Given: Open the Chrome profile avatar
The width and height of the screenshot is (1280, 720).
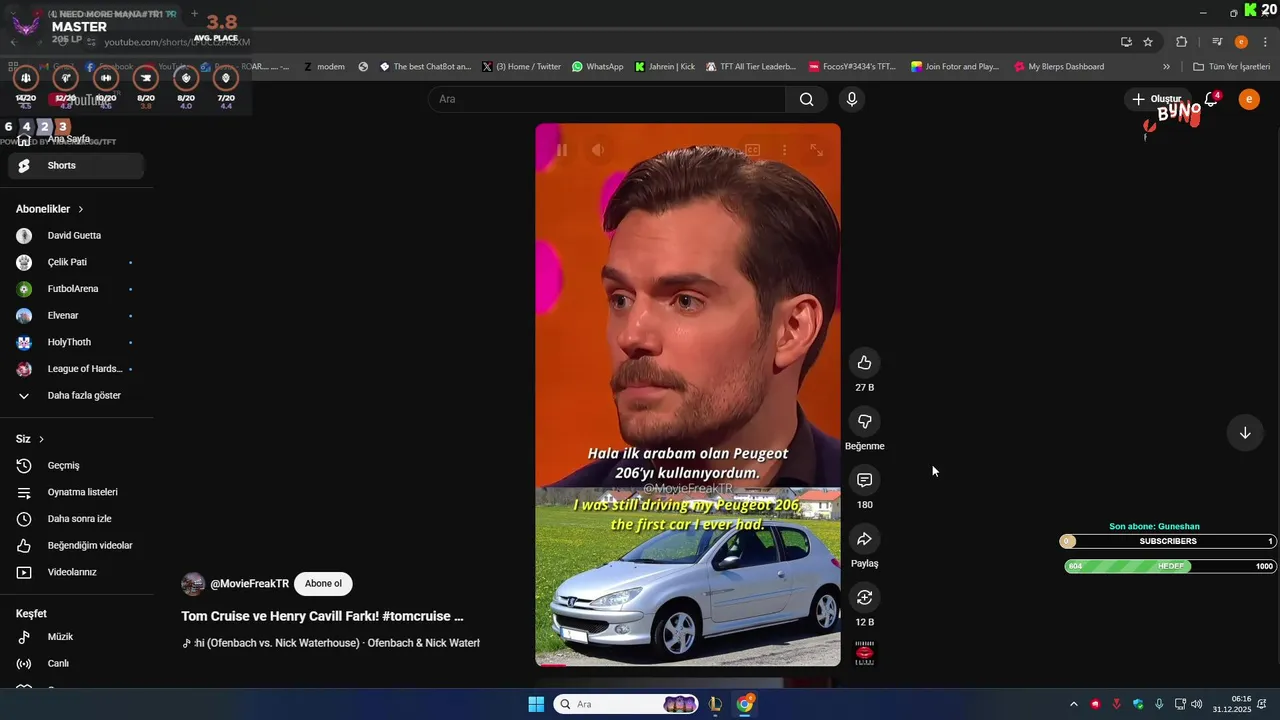Looking at the screenshot, I should (1241, 42).
